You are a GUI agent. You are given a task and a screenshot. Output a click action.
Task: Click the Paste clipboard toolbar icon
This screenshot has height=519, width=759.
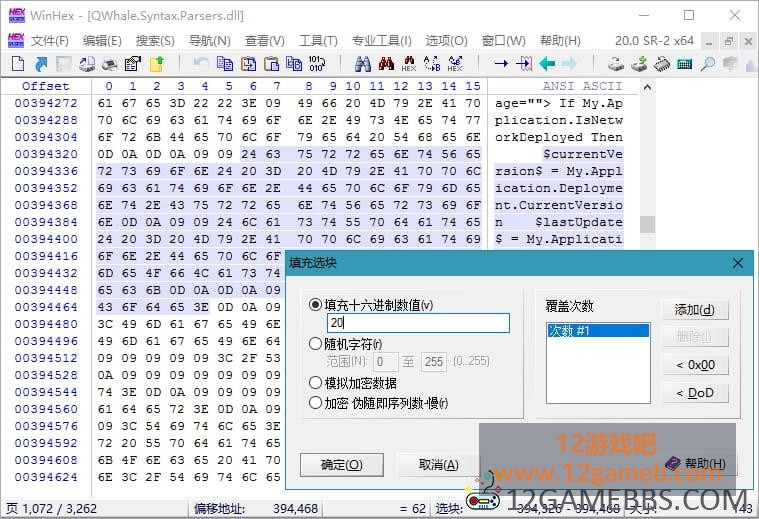272,64
